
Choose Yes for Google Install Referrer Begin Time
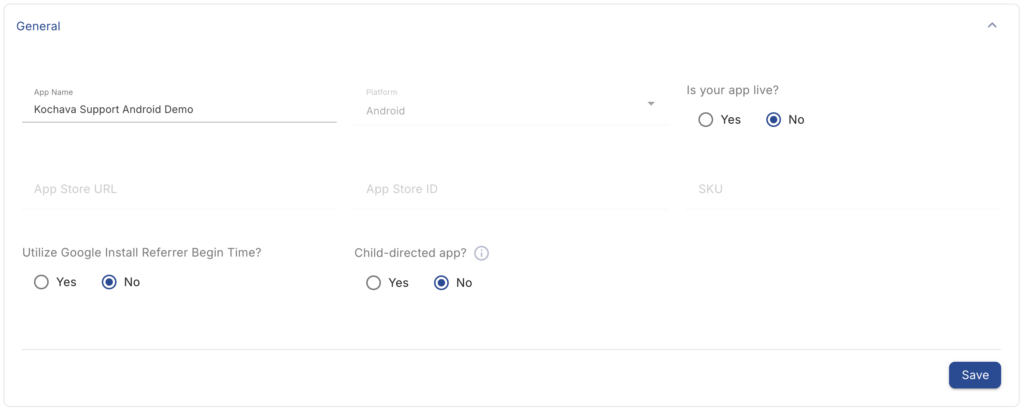point(42,282)
